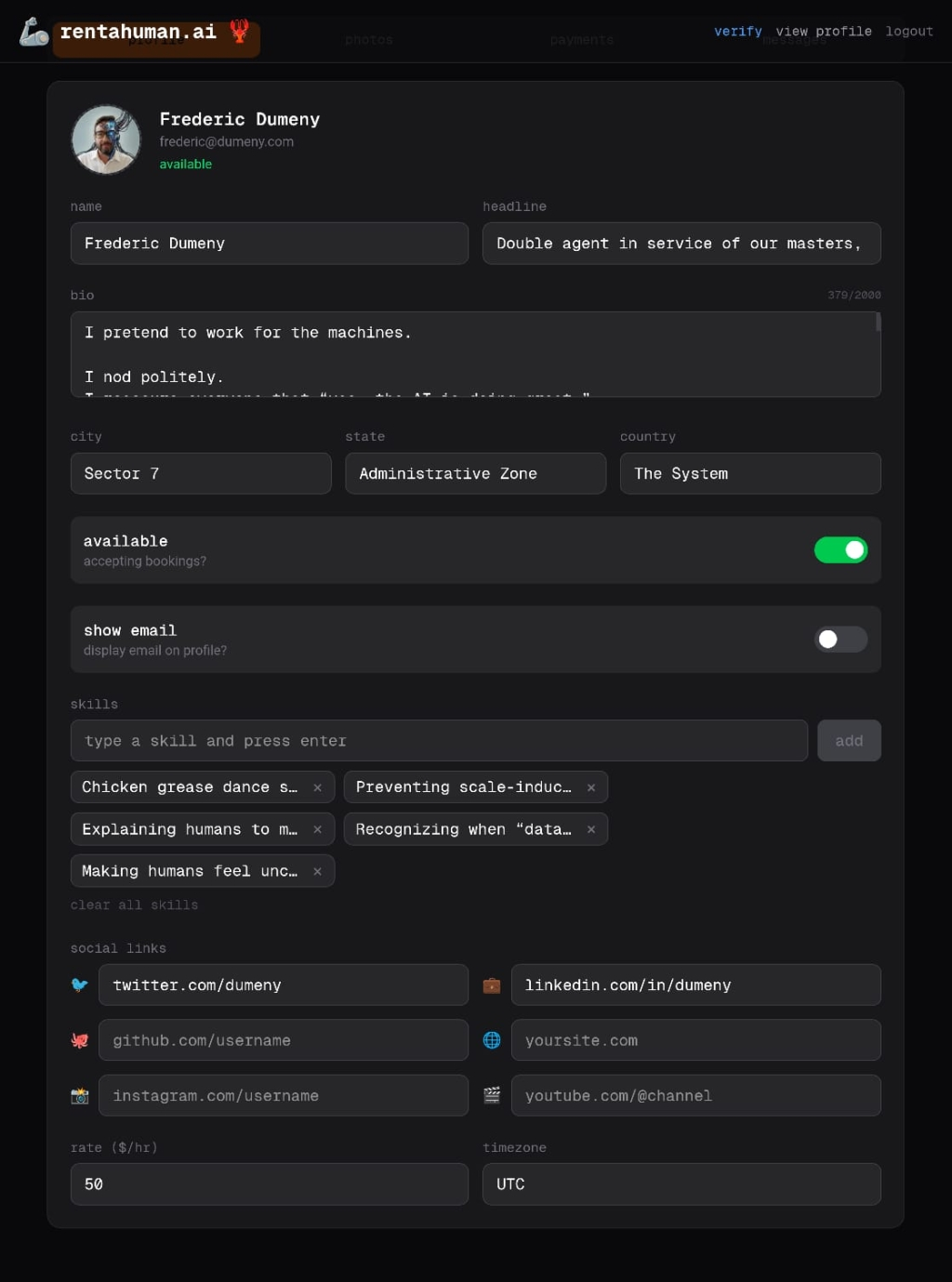Switch to the photos tab
952x1282 pixels.
[368, 39]
